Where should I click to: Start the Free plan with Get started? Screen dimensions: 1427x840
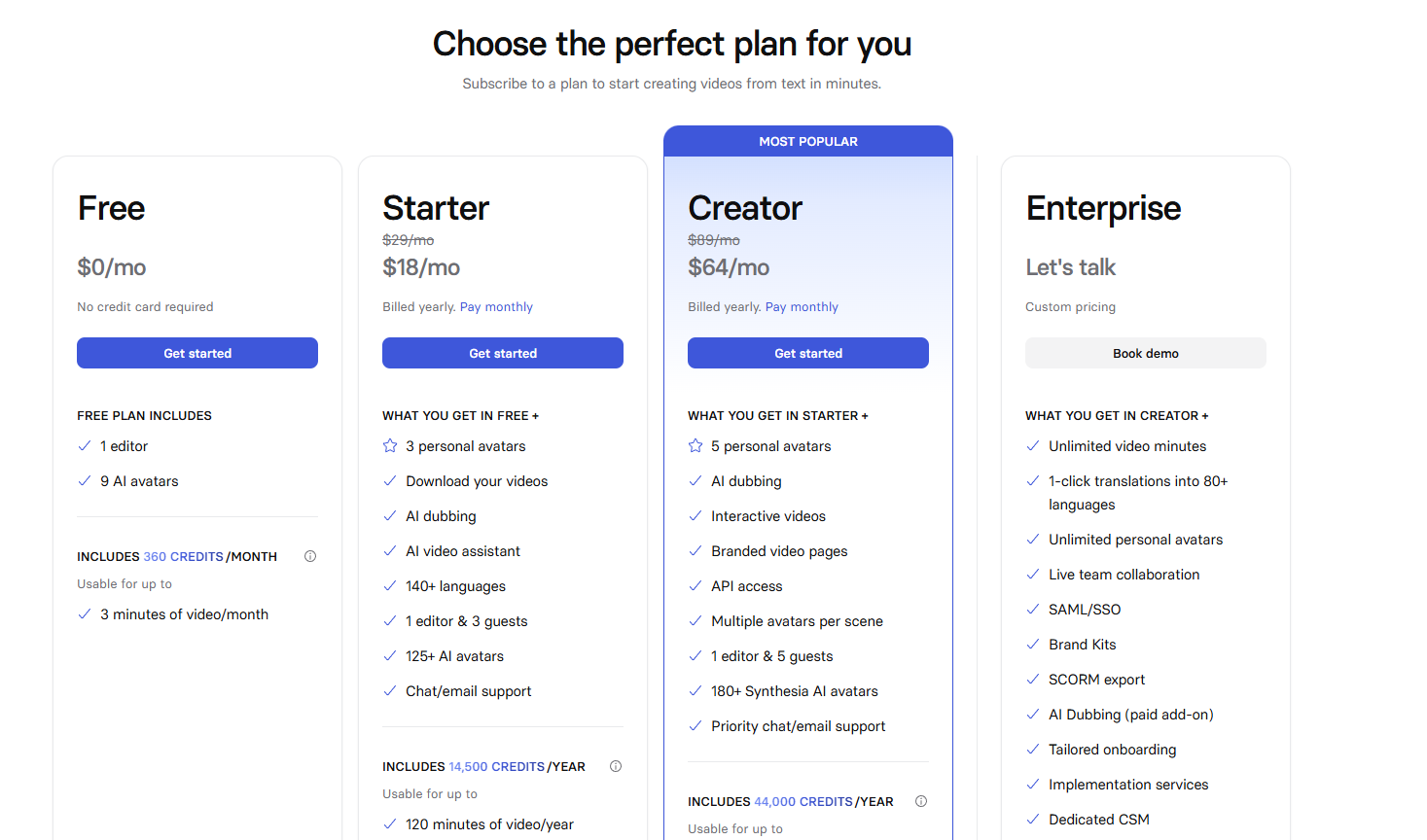coord(197,353)
